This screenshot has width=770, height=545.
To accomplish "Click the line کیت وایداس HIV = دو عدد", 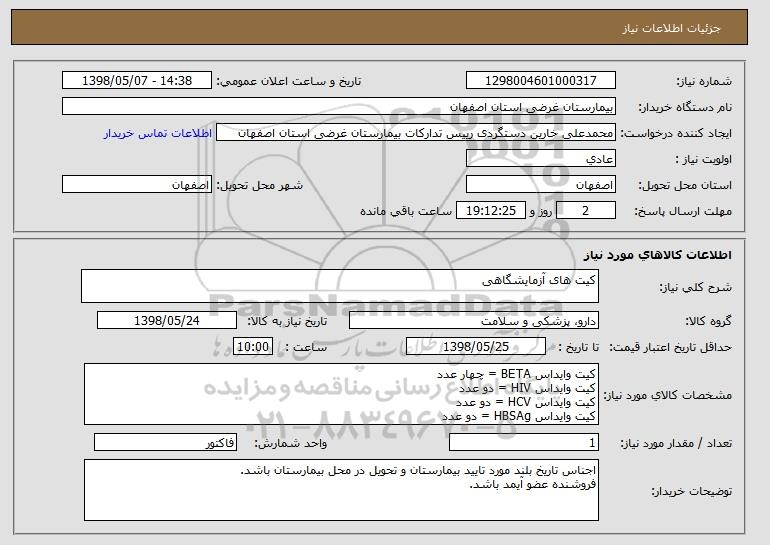I will point(527,388).
